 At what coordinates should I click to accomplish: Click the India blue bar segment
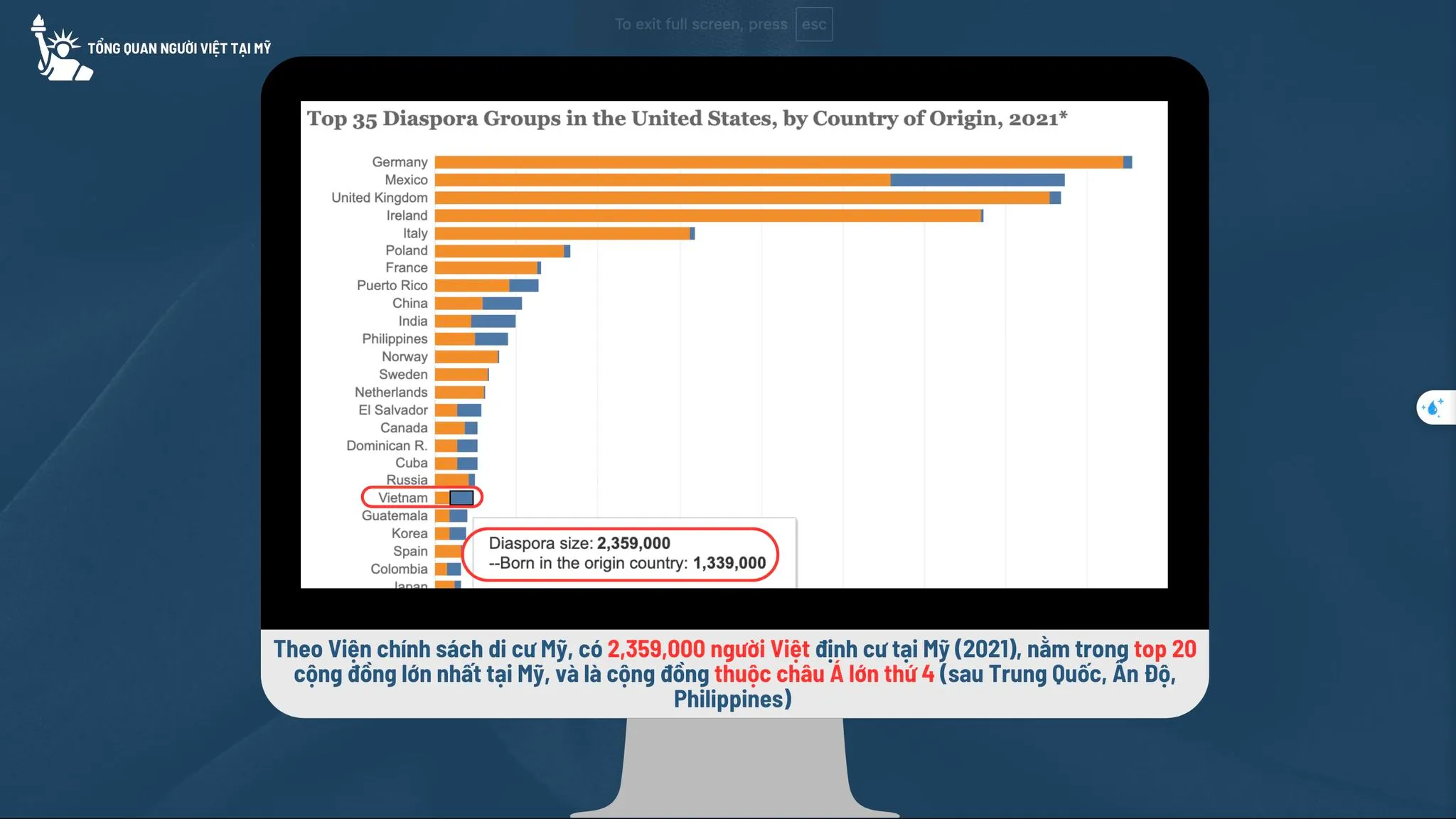[493, 321]
